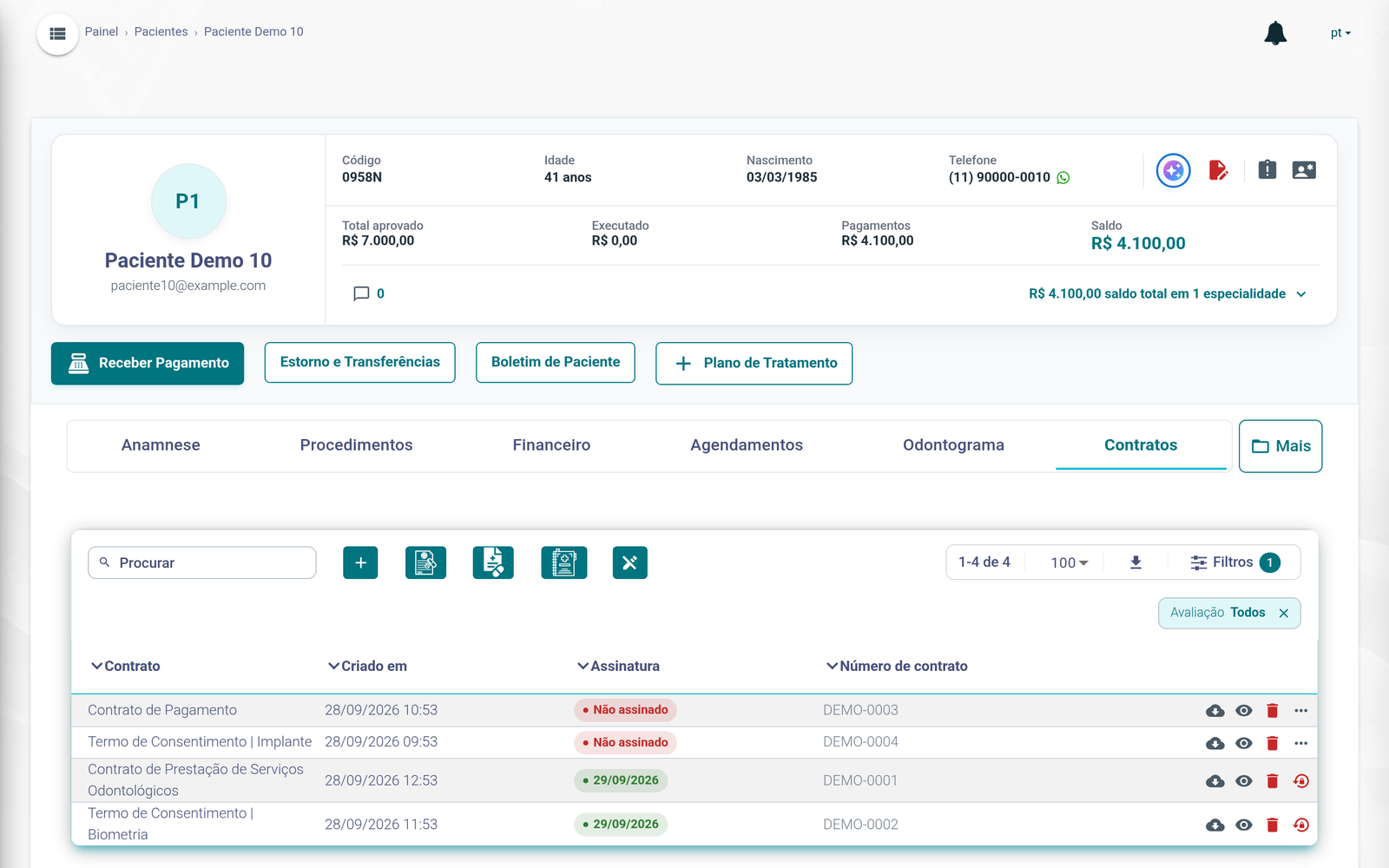Click the red document edit icon
This screenshot has height=868, width=1389.
click(1219, 170)
